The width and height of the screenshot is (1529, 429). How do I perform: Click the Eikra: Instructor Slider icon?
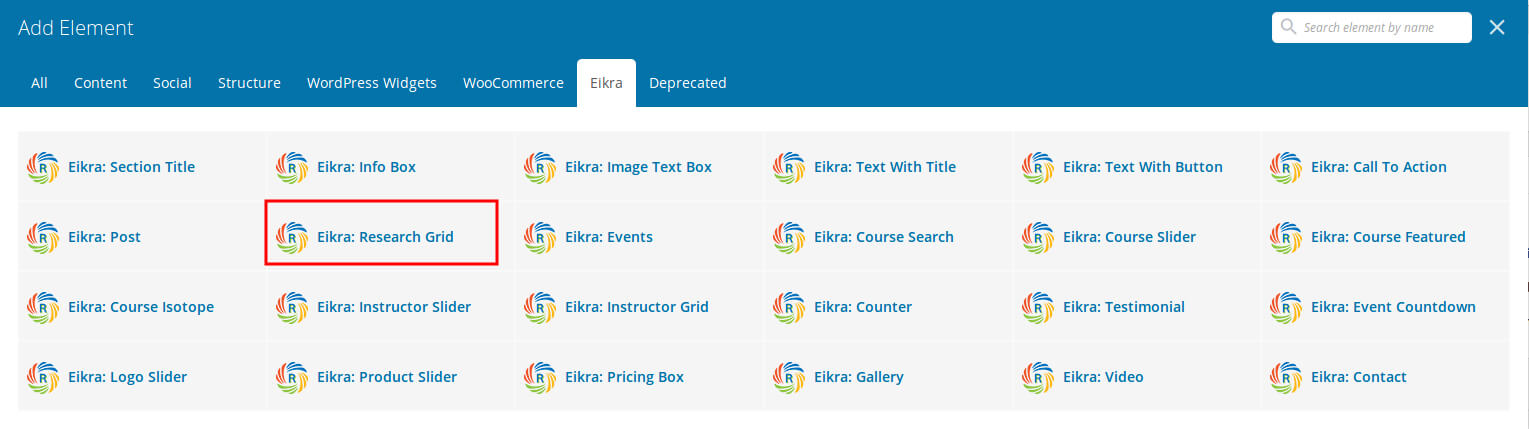292,307
